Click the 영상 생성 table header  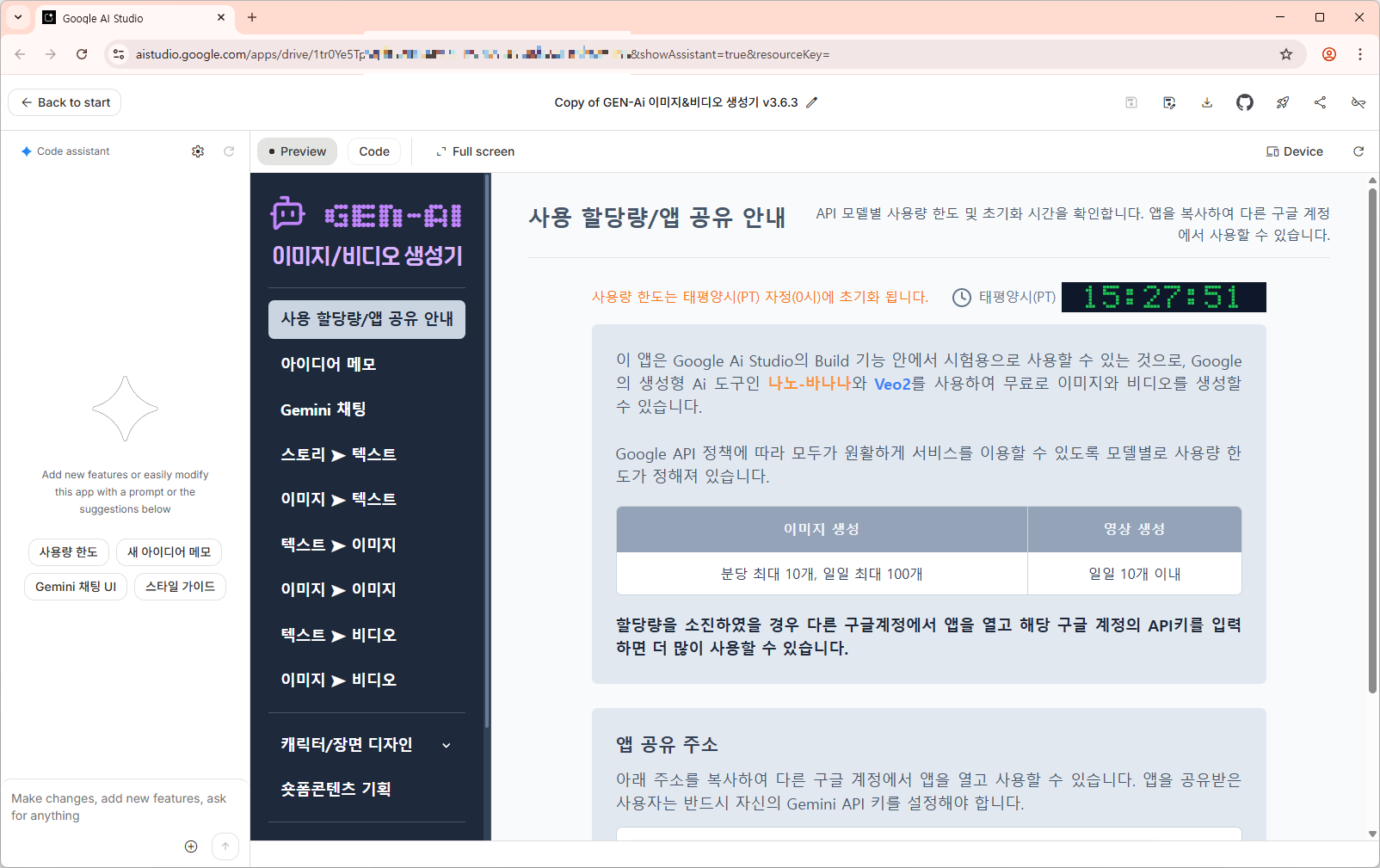click(1135, 529)
